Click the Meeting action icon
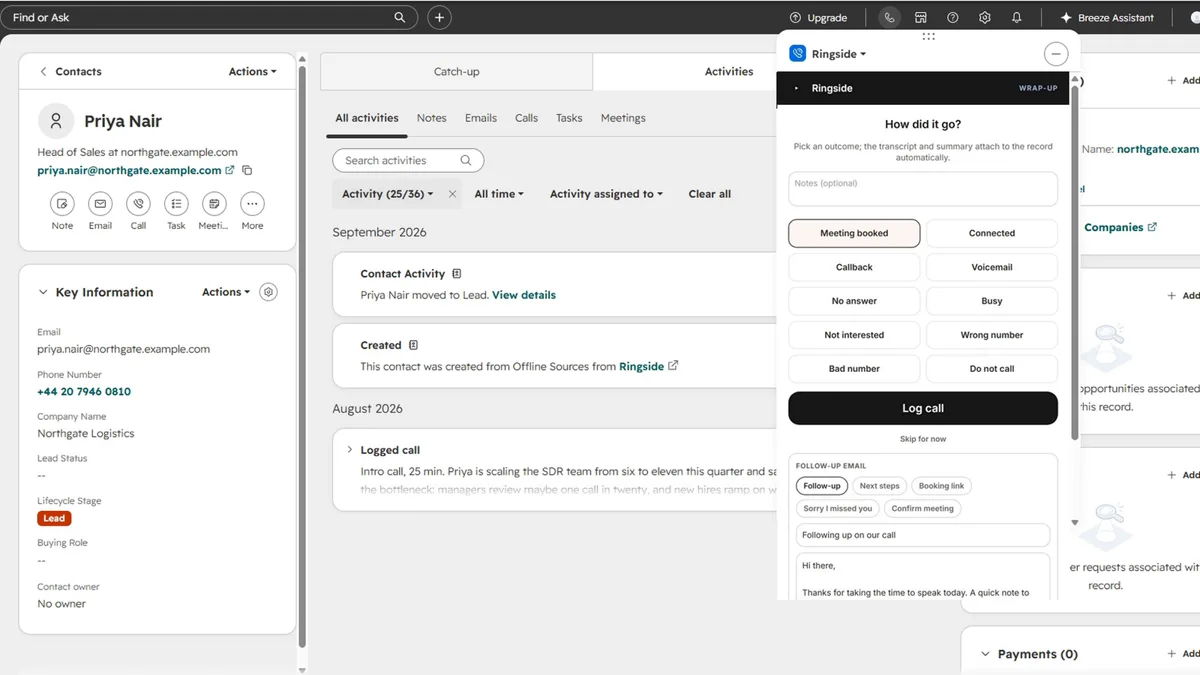The width and height of the screenshot is (1200, 675). [214, 203]
